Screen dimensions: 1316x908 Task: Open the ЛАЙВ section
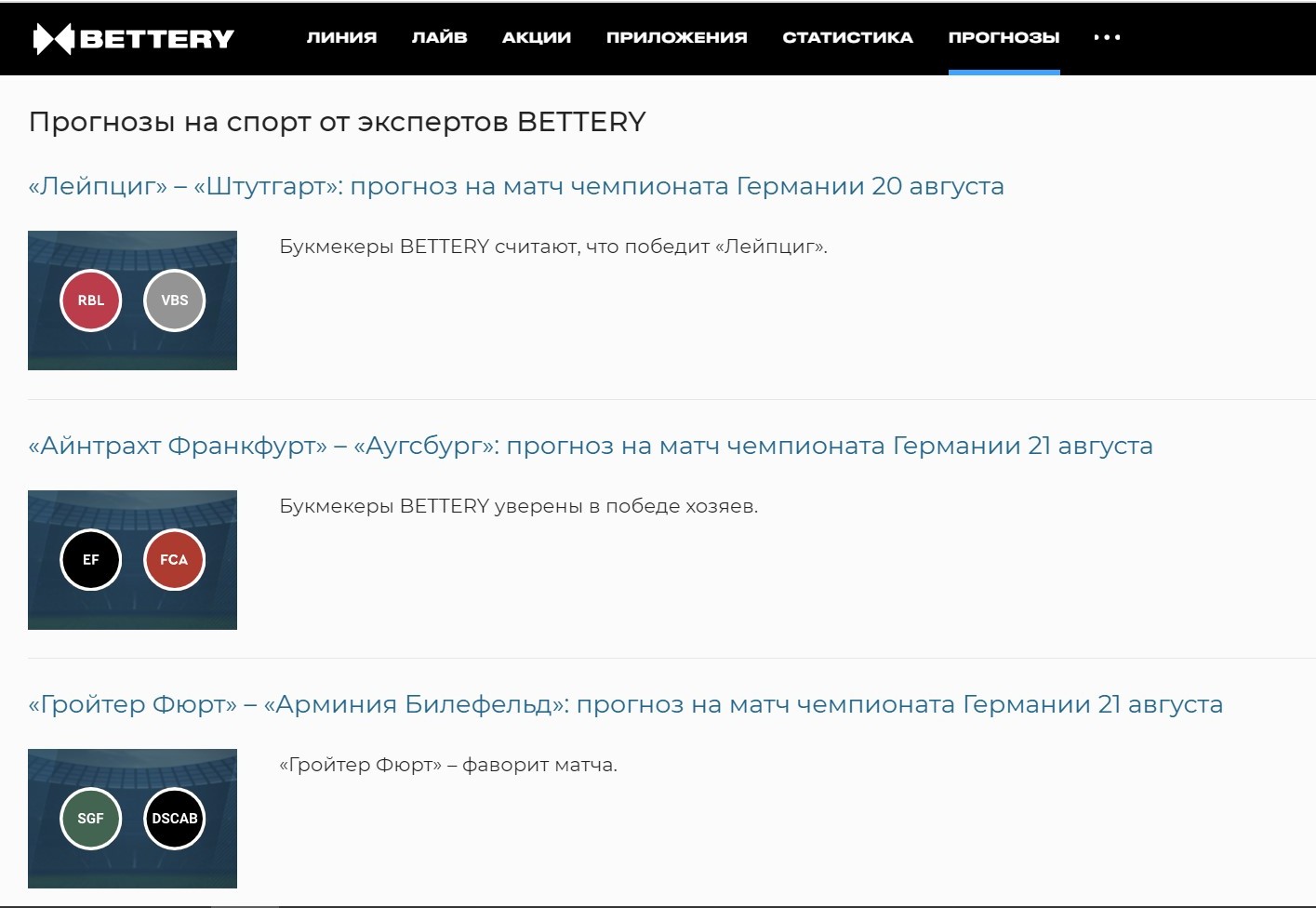(x=439, y=37)
